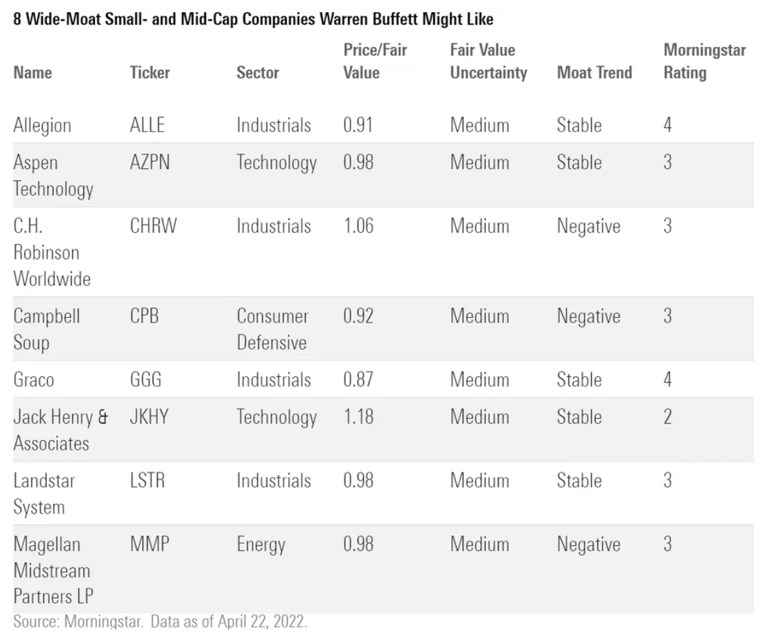Viewport: 768px width, 644px height.
Task: Click the Fair Value Uncertainty header
Action: coord(488,60)
